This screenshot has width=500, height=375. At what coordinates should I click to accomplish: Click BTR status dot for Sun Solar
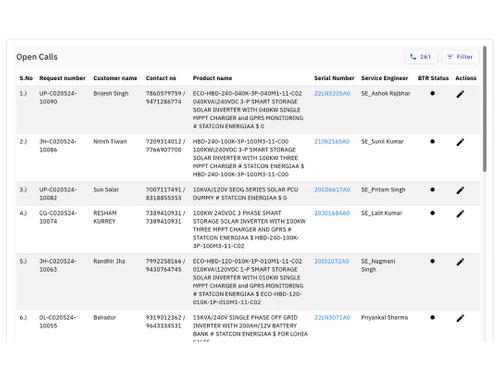click(432, 189)
